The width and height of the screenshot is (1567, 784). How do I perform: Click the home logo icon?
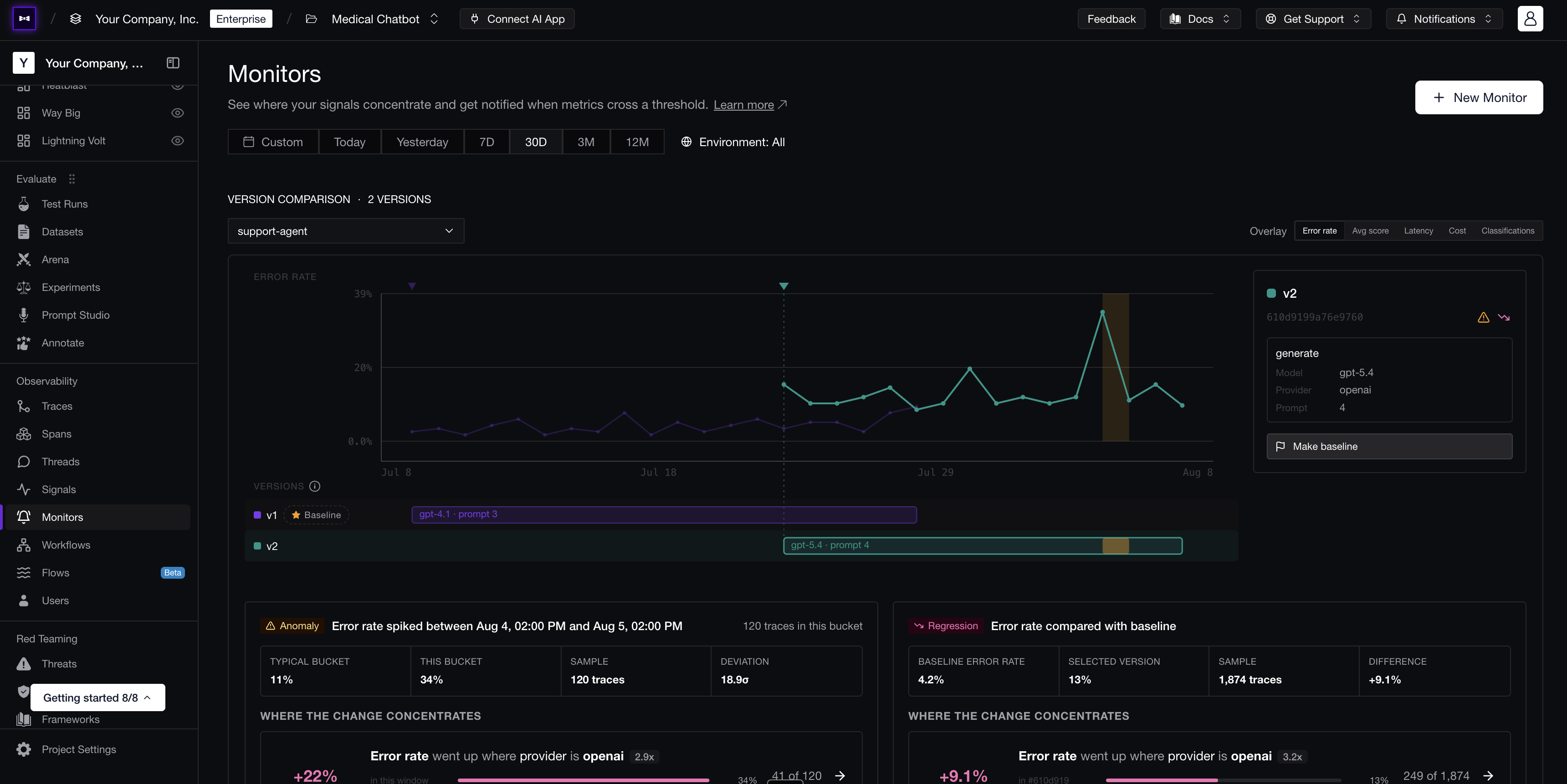(x=24, y=18)
